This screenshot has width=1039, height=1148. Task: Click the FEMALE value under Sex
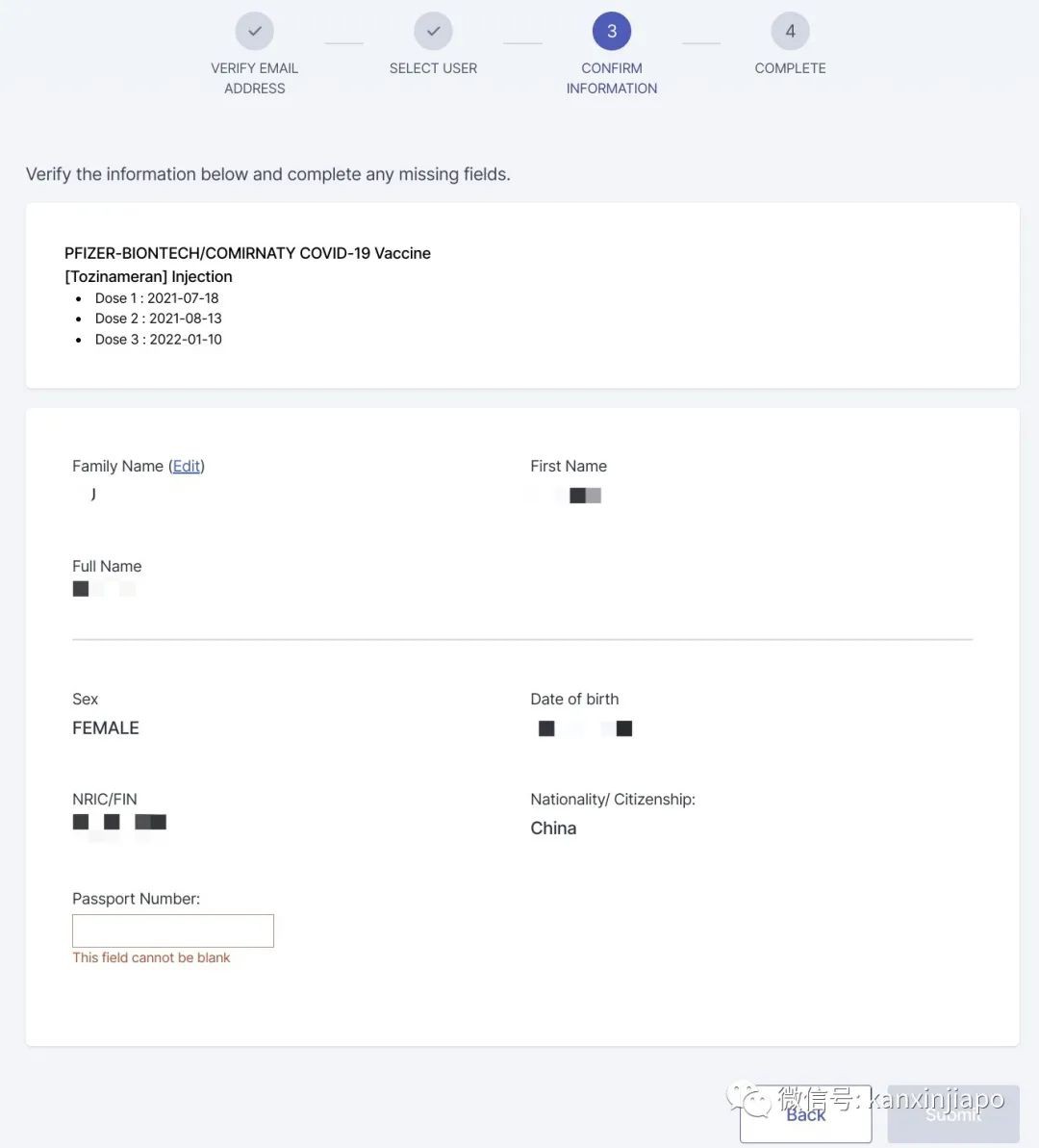(106, 728)
